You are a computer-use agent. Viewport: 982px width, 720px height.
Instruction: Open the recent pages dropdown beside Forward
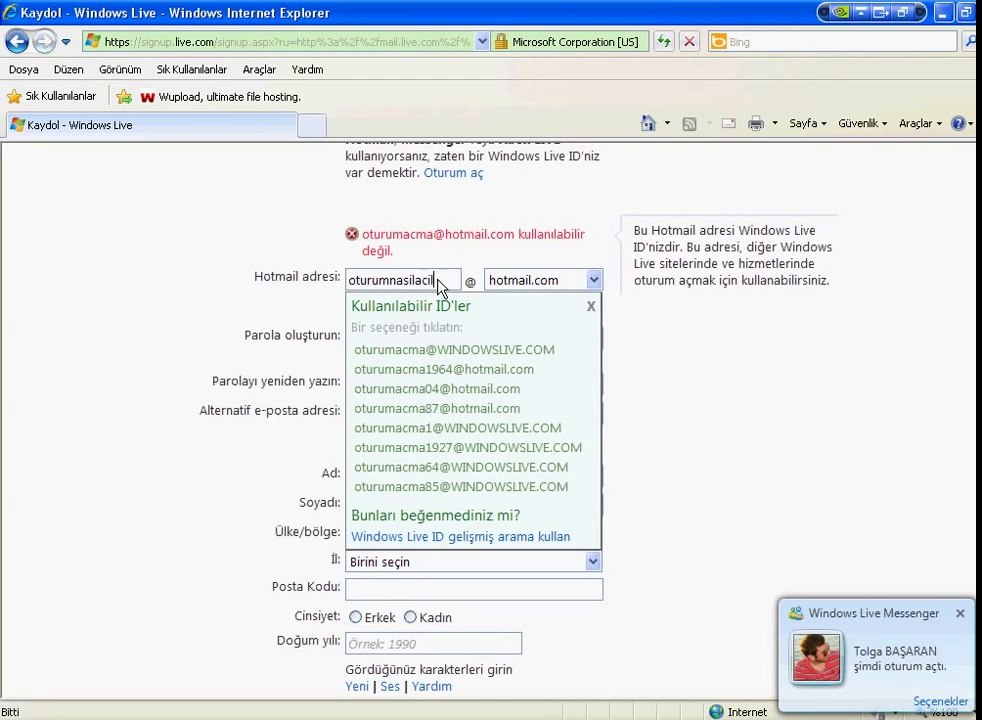pos(66,42)
